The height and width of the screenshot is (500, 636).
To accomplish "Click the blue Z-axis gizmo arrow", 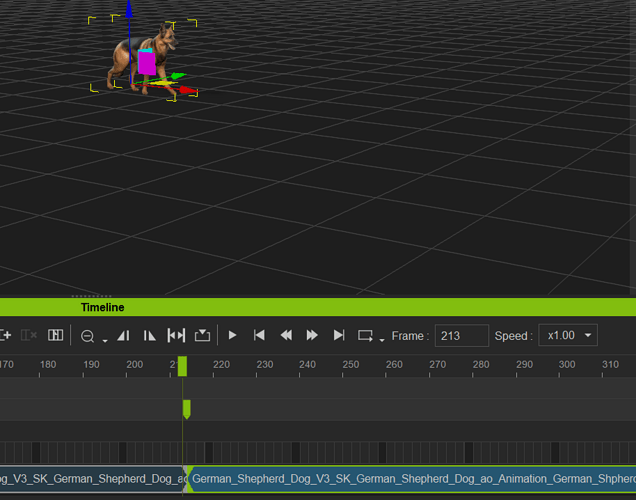I will click(x=129, y=9).
